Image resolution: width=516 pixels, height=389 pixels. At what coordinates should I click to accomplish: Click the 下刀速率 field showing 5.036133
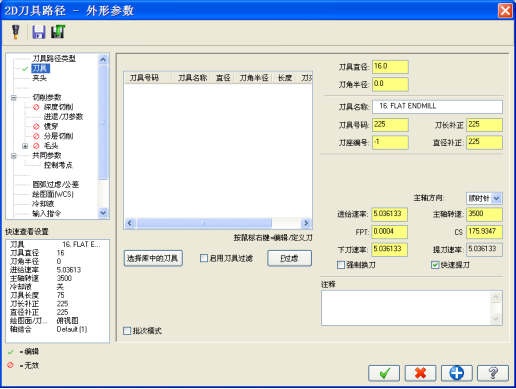[389, 250]
